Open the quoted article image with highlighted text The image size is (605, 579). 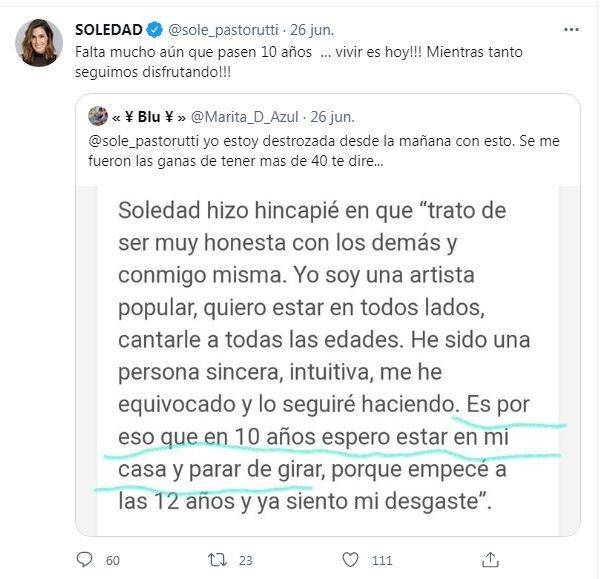point(328,361)
